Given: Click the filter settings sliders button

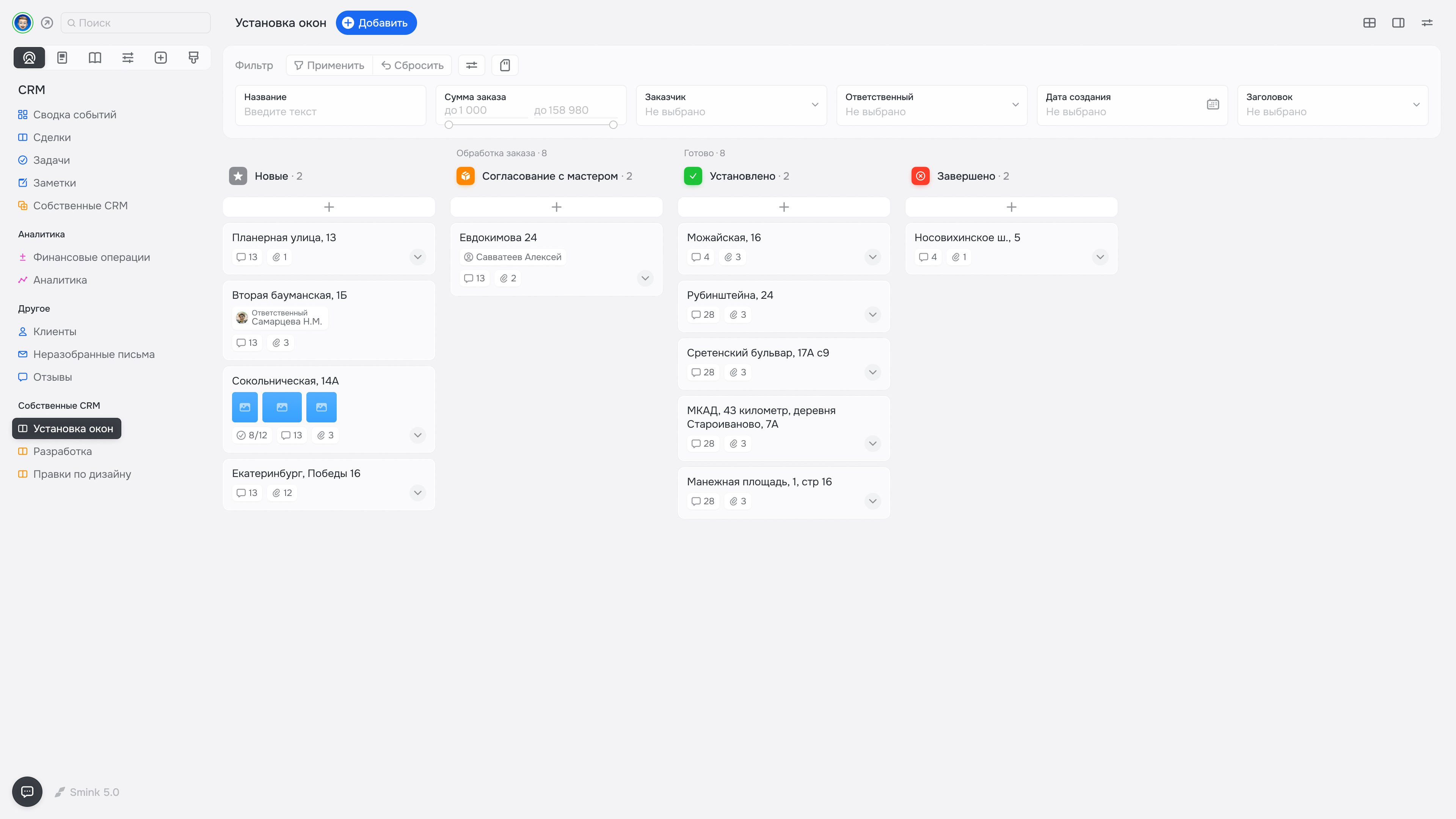Looking at the screenshot, I should (471, 65).
